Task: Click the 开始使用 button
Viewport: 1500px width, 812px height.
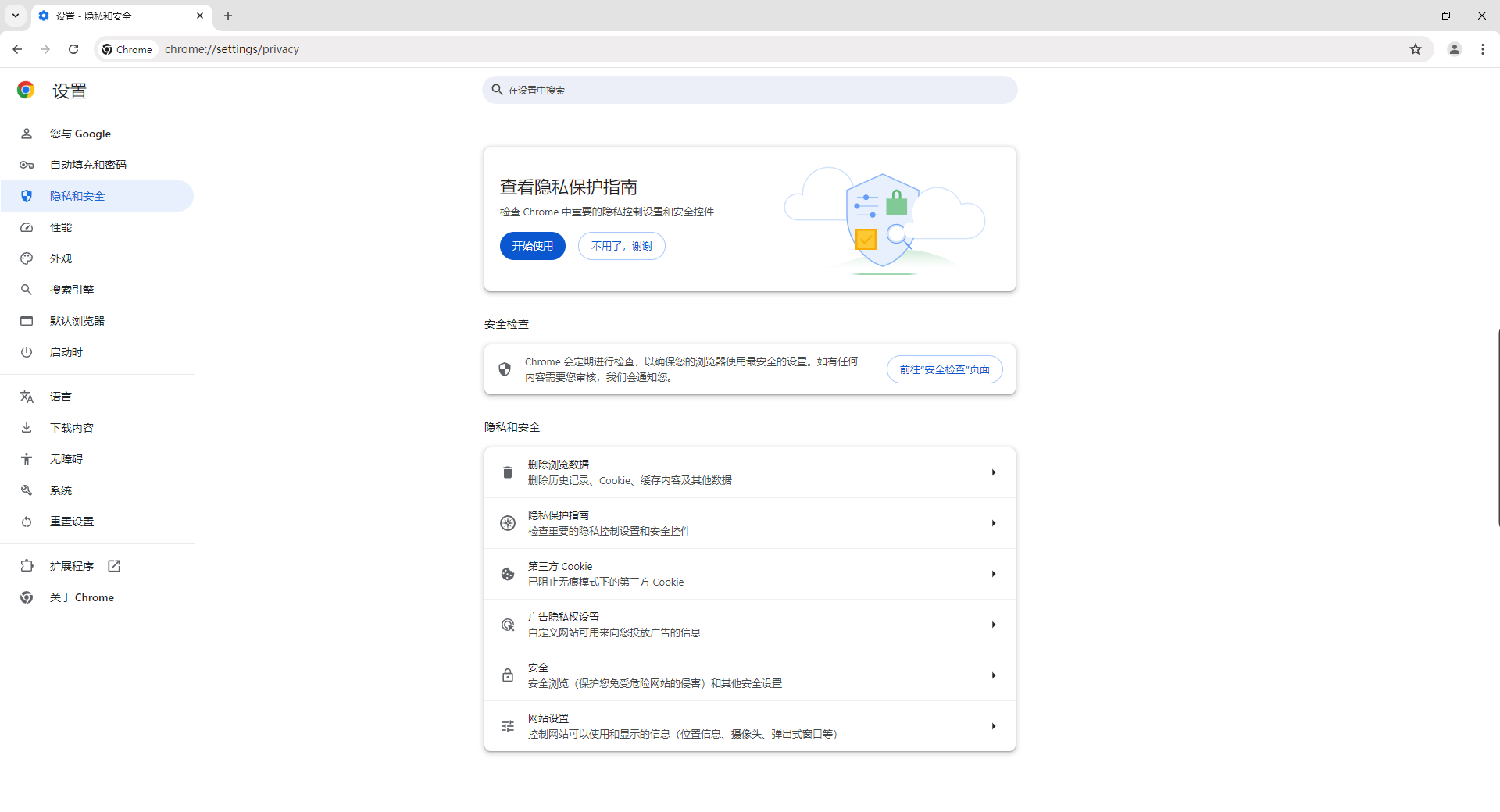Action: pyautogui.click(x=532, y=245)
